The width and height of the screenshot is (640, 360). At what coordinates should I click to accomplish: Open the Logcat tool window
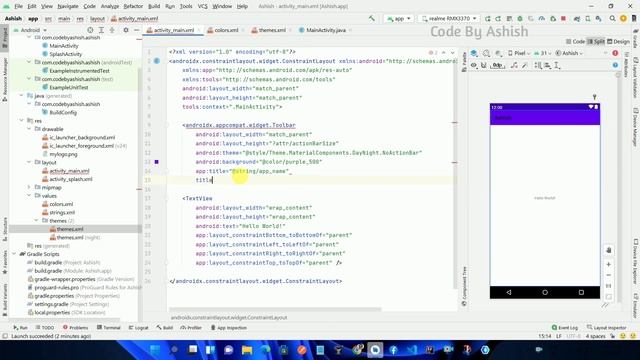coord(138,327)
